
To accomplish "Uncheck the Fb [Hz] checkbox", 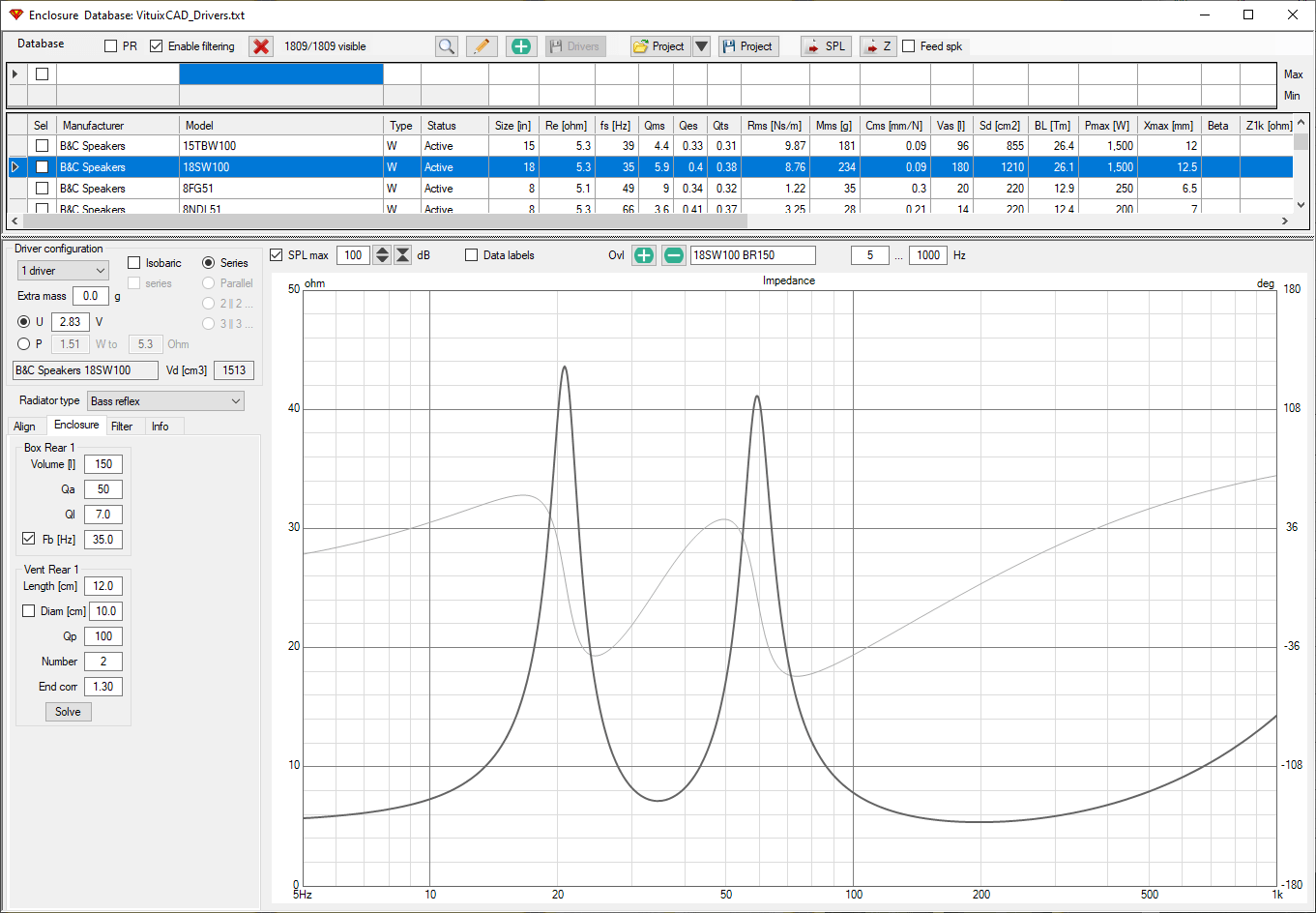I will (x=28, y=540).
